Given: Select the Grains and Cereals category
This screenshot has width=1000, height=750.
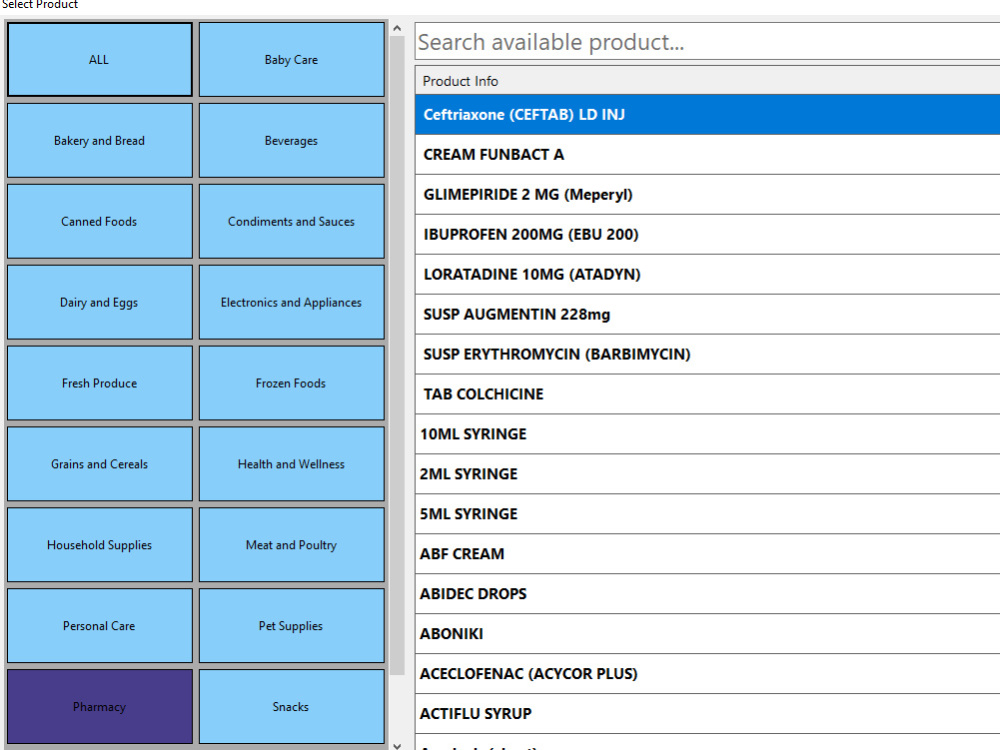Looking at the screenshot, I should click(x=99, y=464).
